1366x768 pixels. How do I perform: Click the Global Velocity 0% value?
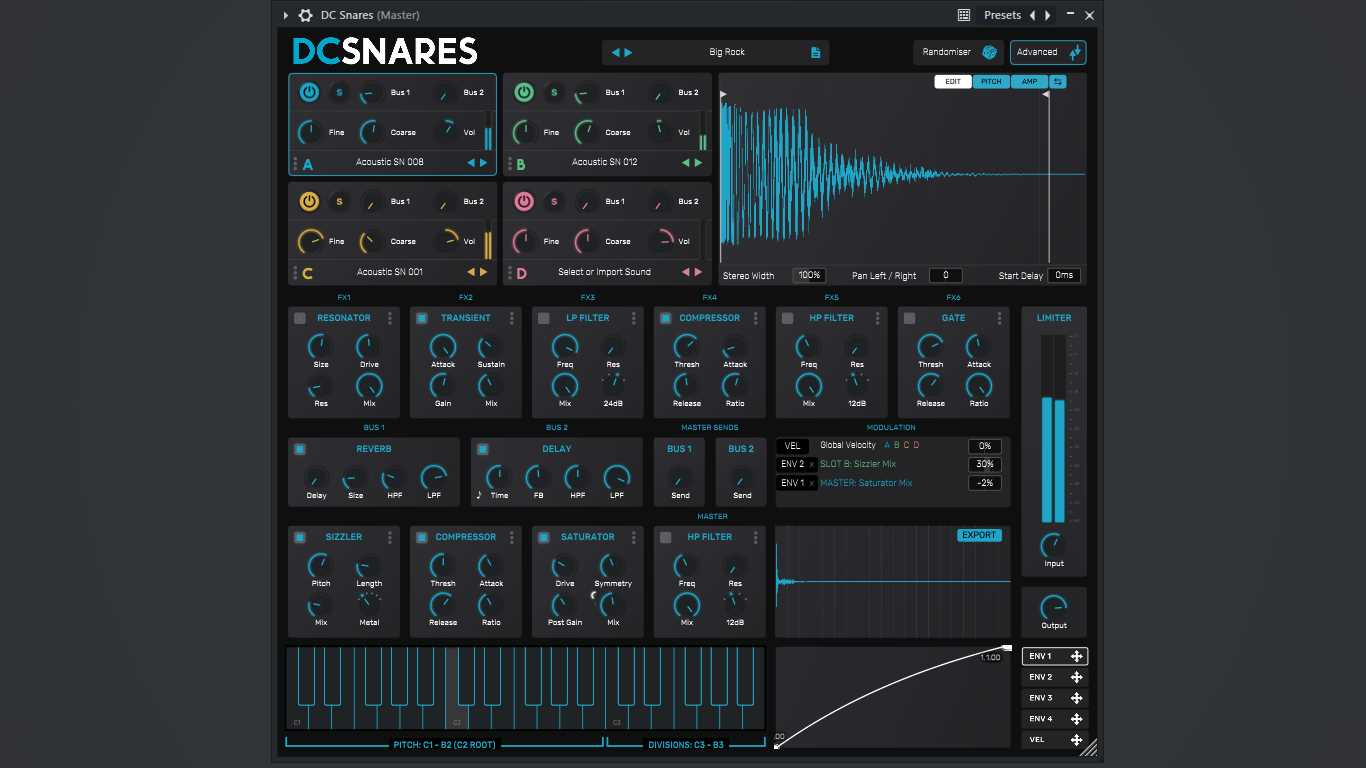pyautogui.click(x=985, y=446)
